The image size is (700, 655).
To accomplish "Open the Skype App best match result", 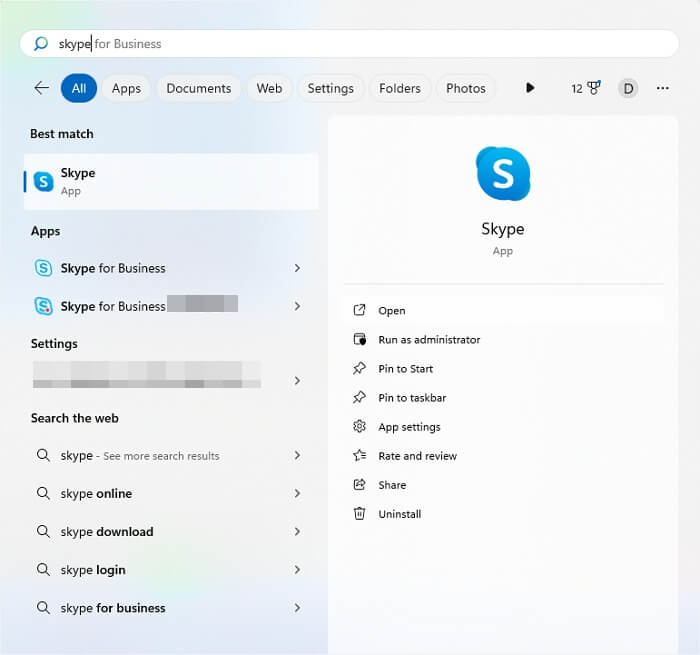I will (171, 181).
